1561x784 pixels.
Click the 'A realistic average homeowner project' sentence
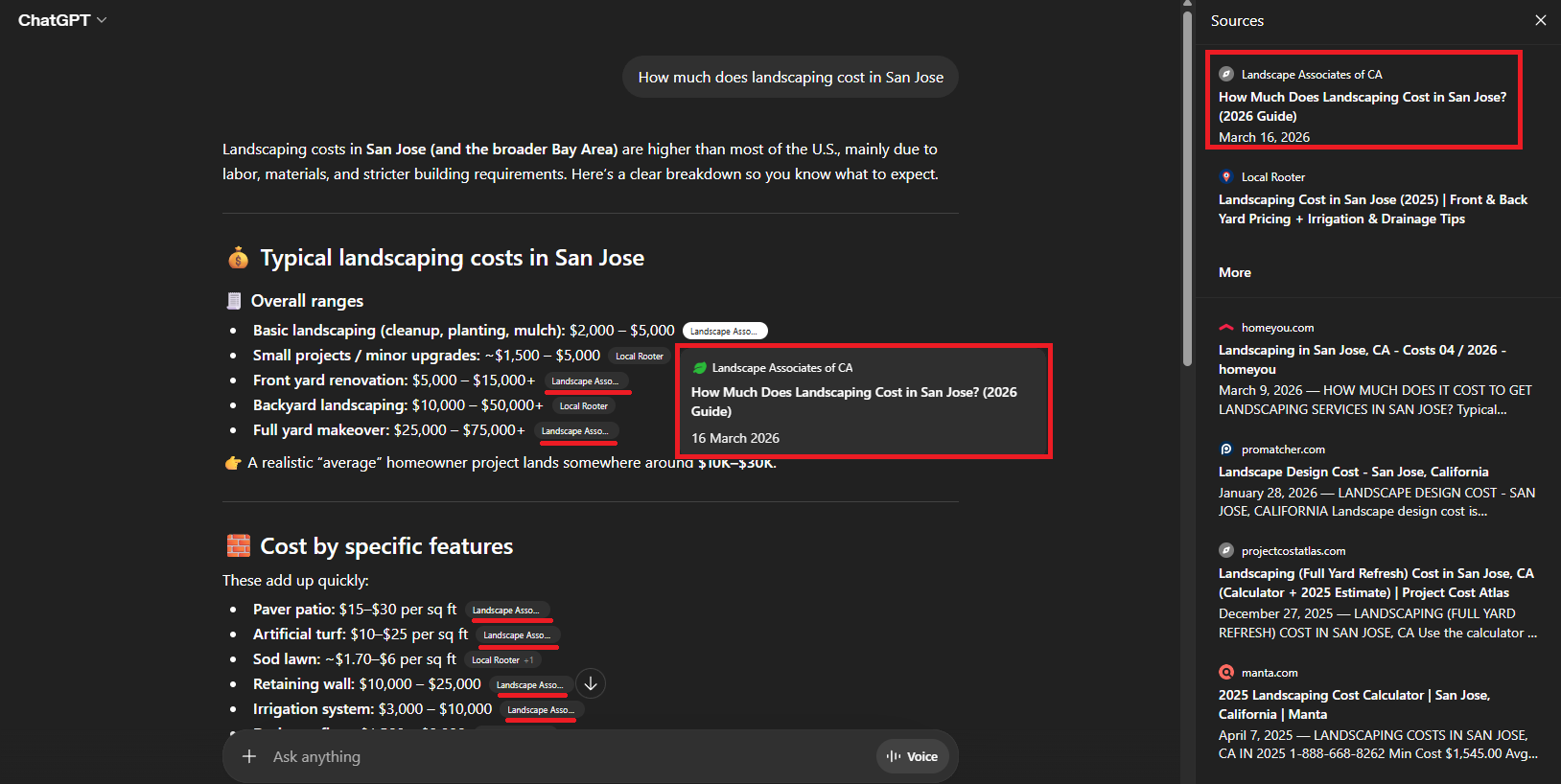[x=499, y=463]
